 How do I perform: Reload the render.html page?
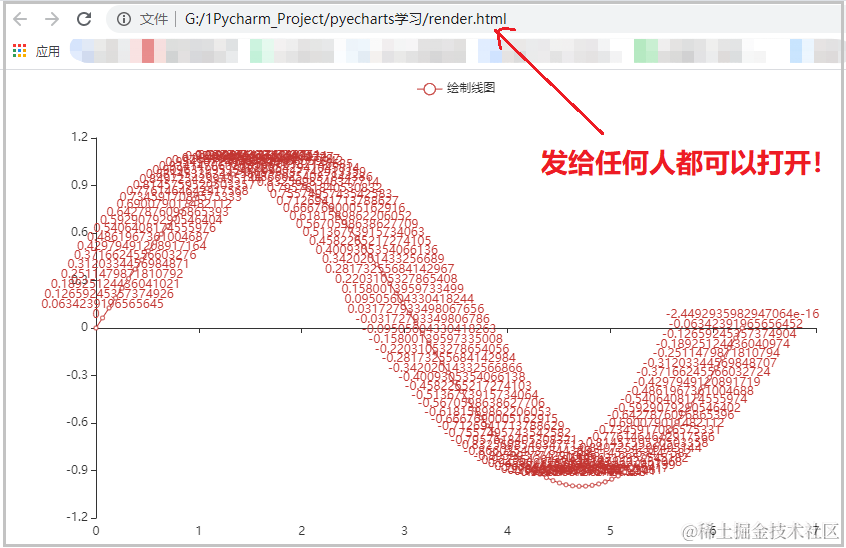[x=84, y=19]
